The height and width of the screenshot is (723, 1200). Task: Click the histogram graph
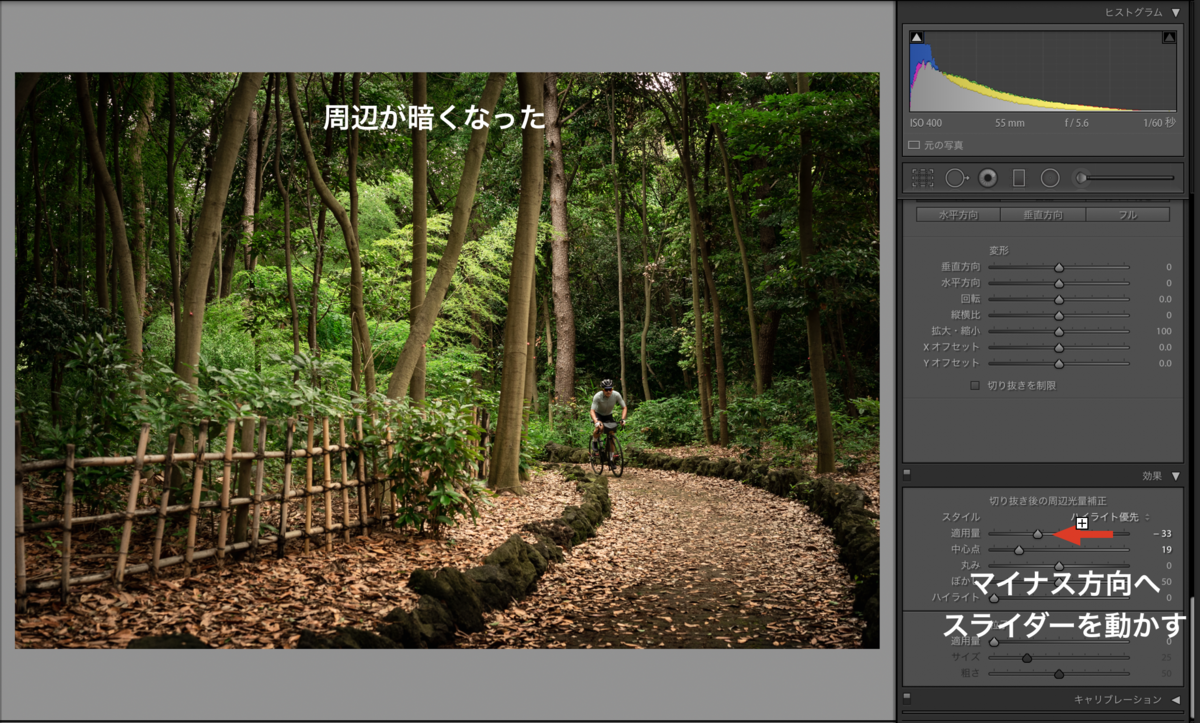point(1043,70)
